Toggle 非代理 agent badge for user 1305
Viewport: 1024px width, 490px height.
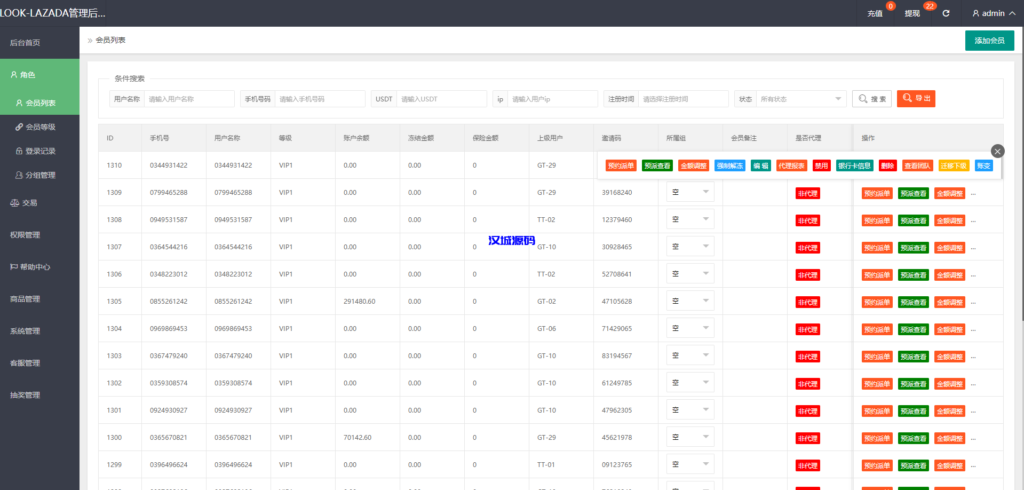(x=808, y=301)
